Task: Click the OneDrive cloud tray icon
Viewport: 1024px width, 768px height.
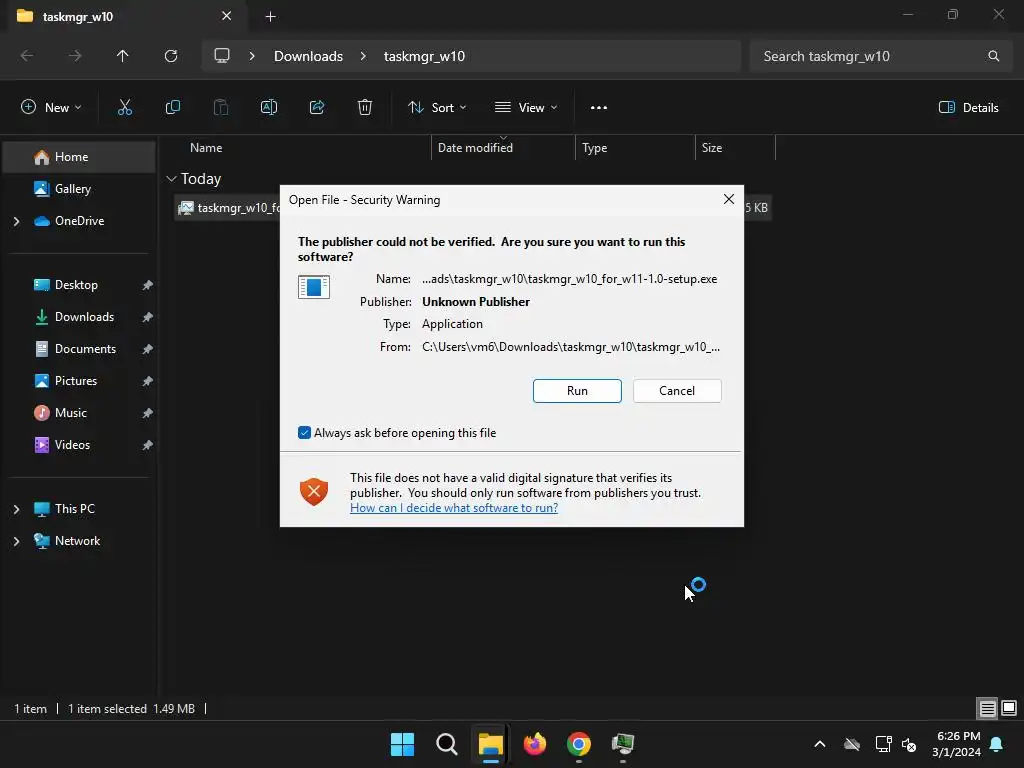Action: (852, 744)
